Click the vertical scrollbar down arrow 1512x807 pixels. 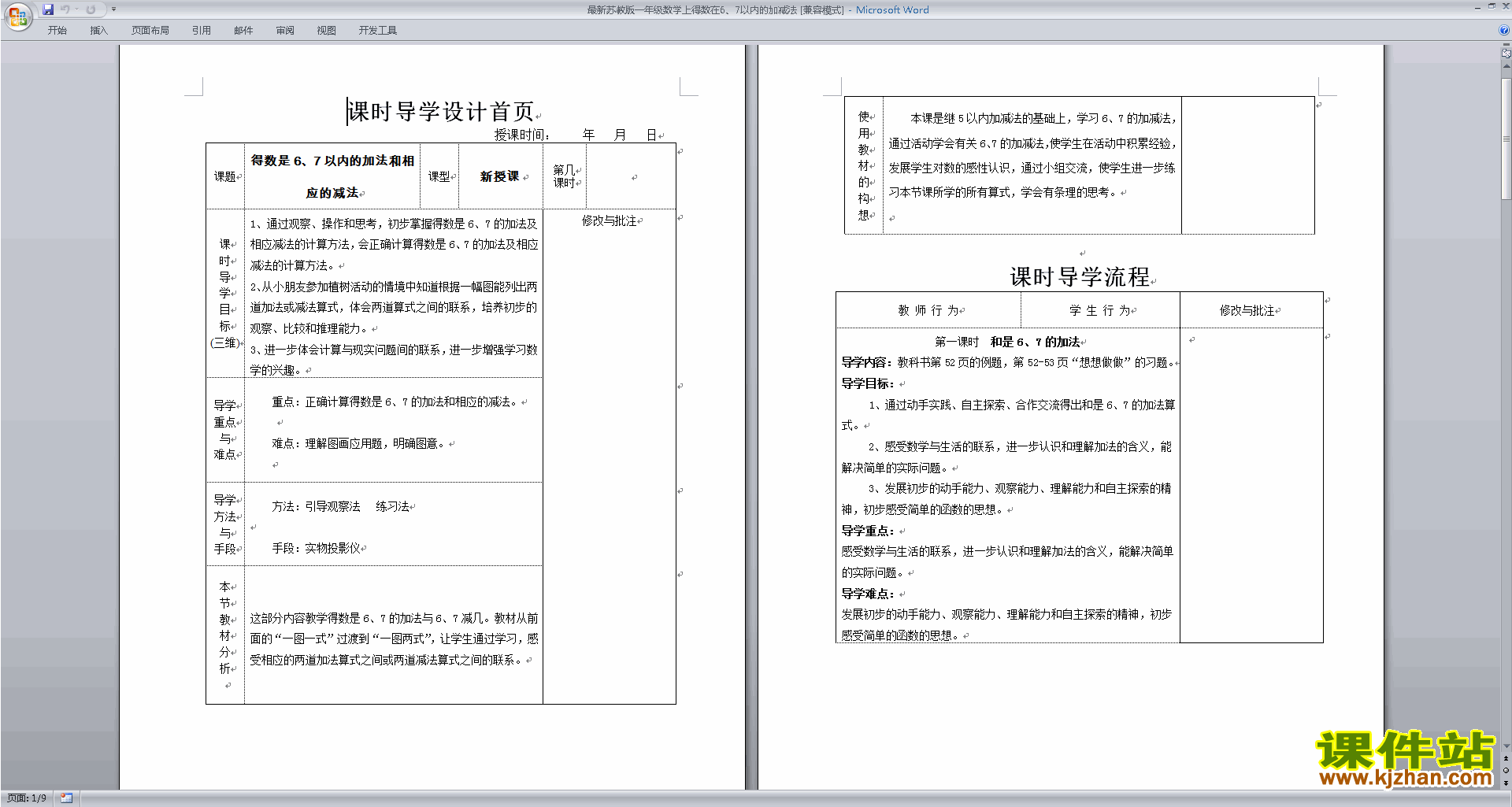(x=1506, y=746)
